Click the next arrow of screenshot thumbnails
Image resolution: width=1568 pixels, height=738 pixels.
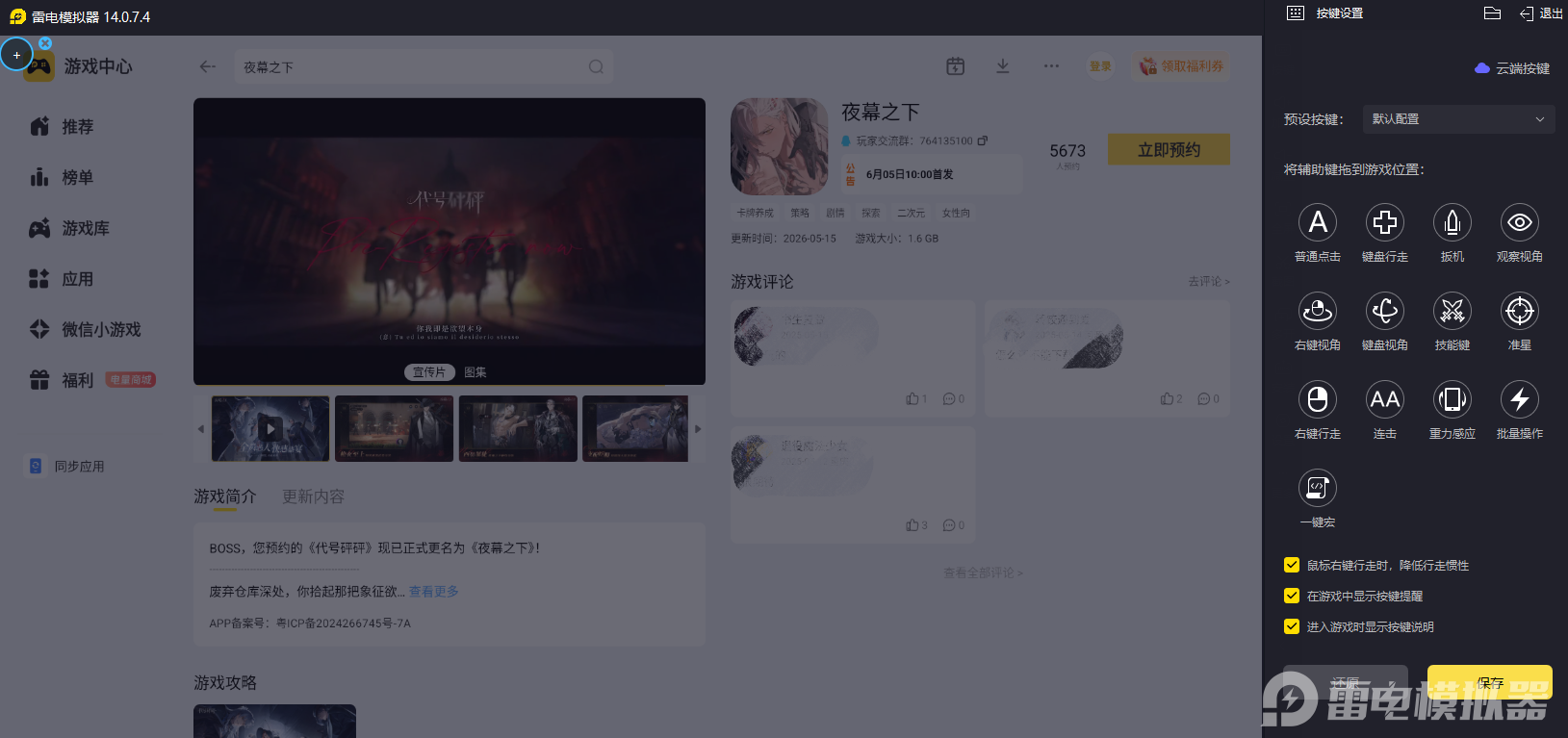click(698, 429)
